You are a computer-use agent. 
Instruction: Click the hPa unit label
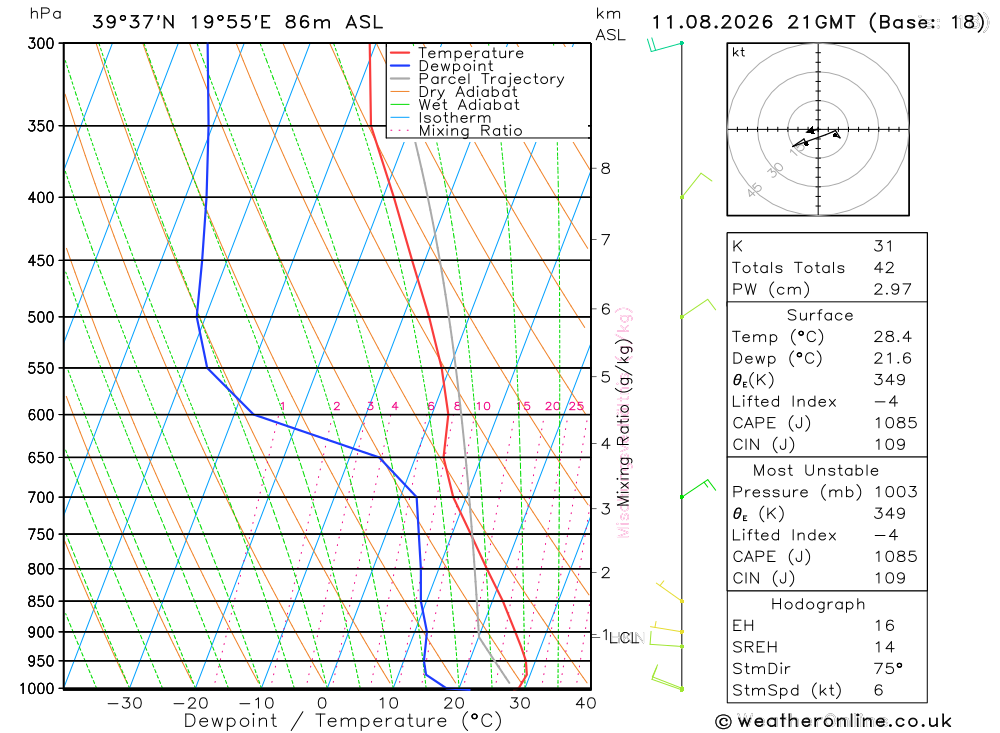45,14
